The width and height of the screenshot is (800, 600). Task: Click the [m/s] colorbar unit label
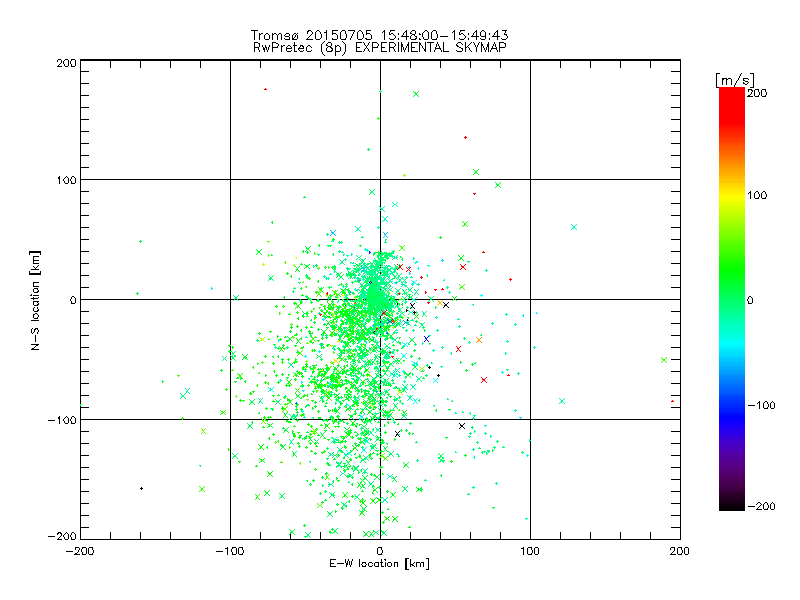tap(734, 80)
